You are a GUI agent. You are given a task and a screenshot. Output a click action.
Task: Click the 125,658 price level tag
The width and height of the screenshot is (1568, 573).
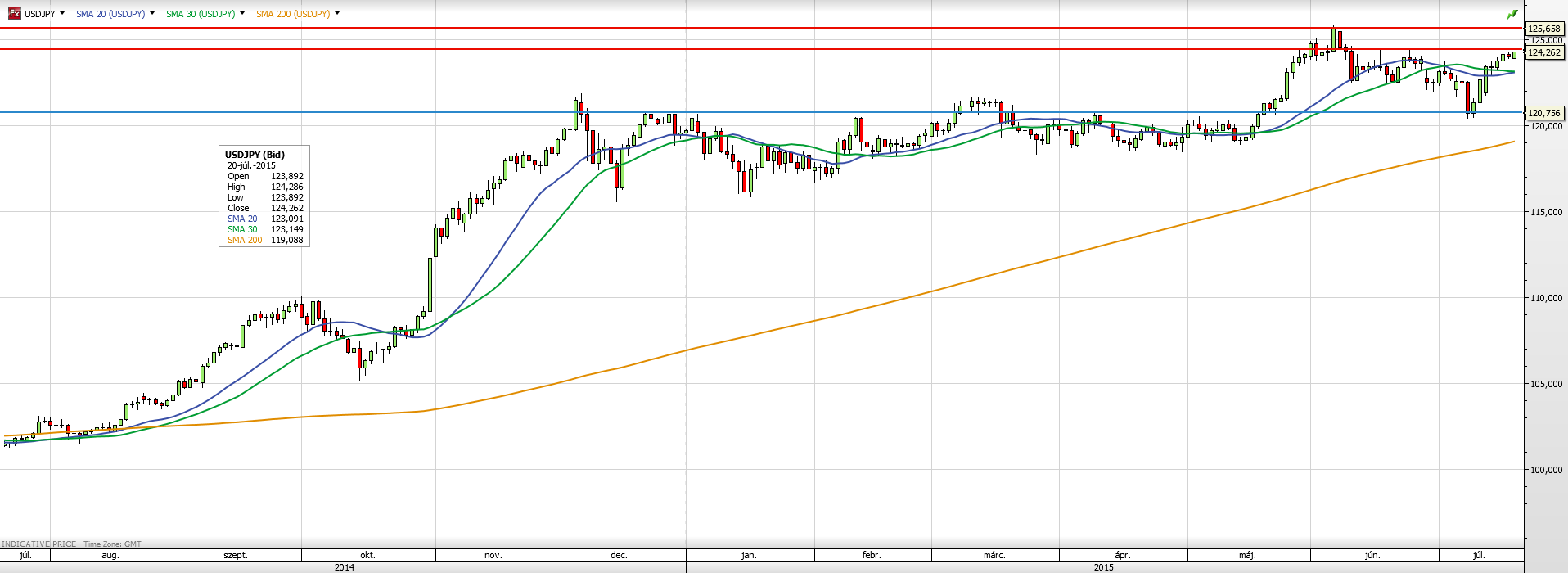pos(1544,29)
